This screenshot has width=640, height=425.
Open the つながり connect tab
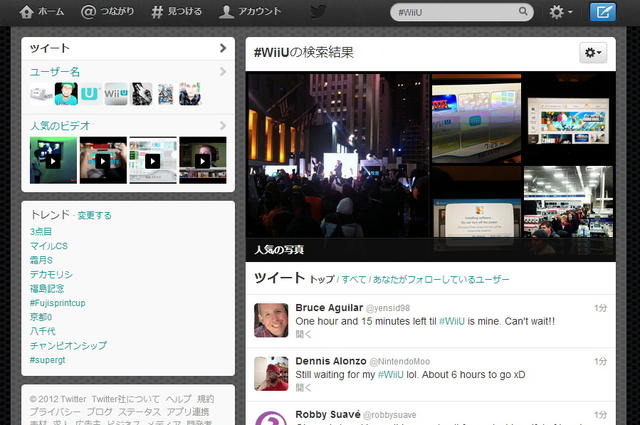point(107,11)
